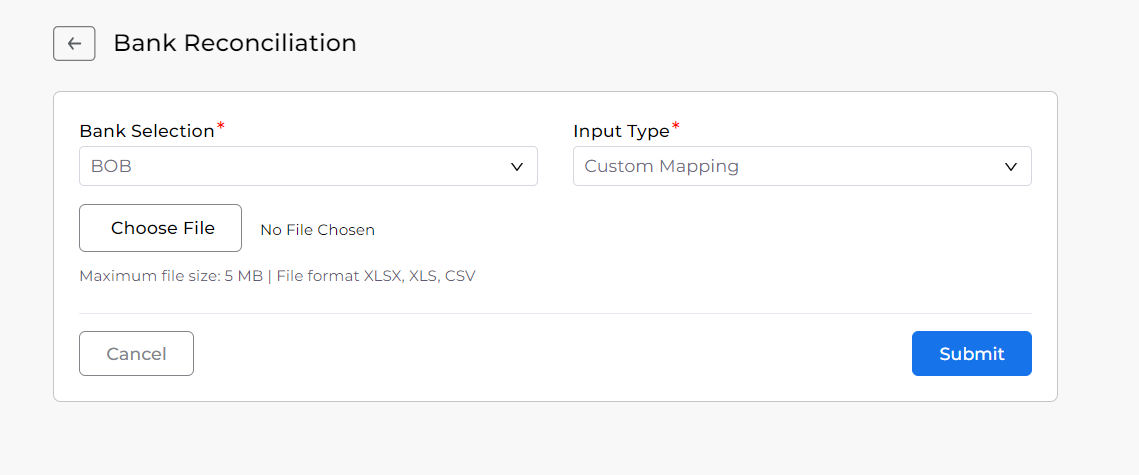Screen dimensions: 1139x475
Task: Submit the bank reconciliation form
Action: (x=971, y=354)
